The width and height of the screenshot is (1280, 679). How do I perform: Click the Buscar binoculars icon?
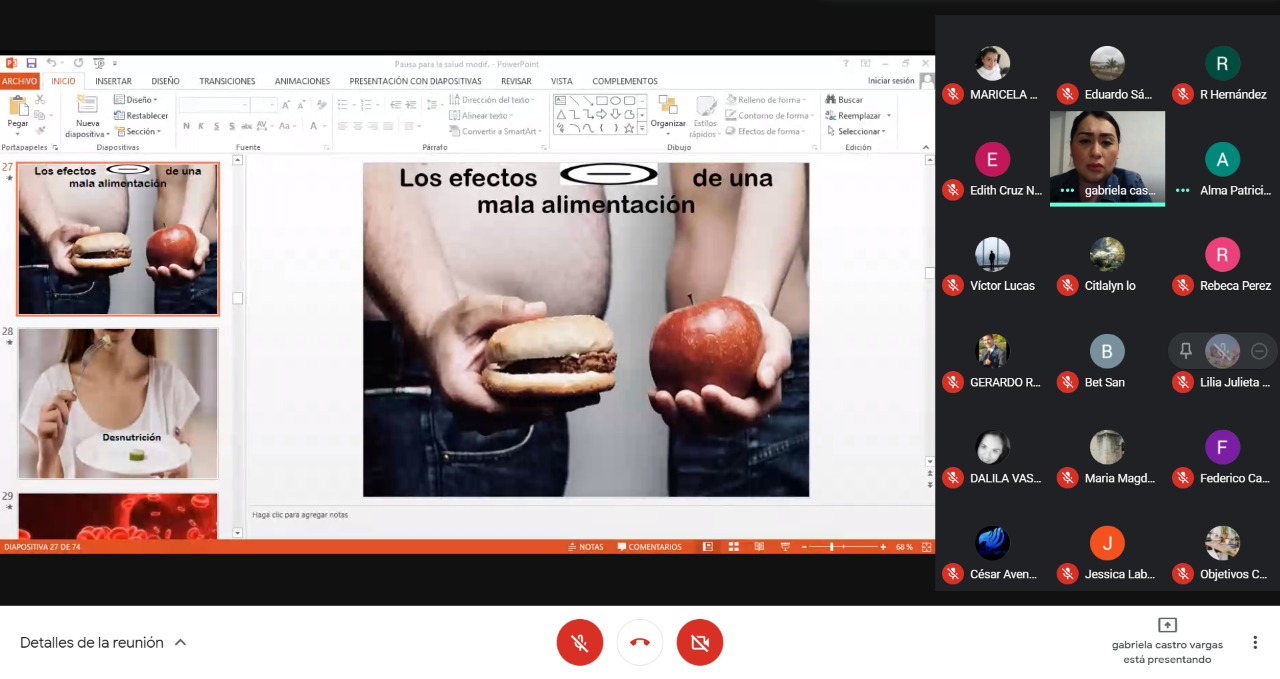click(x=831, y=100)
